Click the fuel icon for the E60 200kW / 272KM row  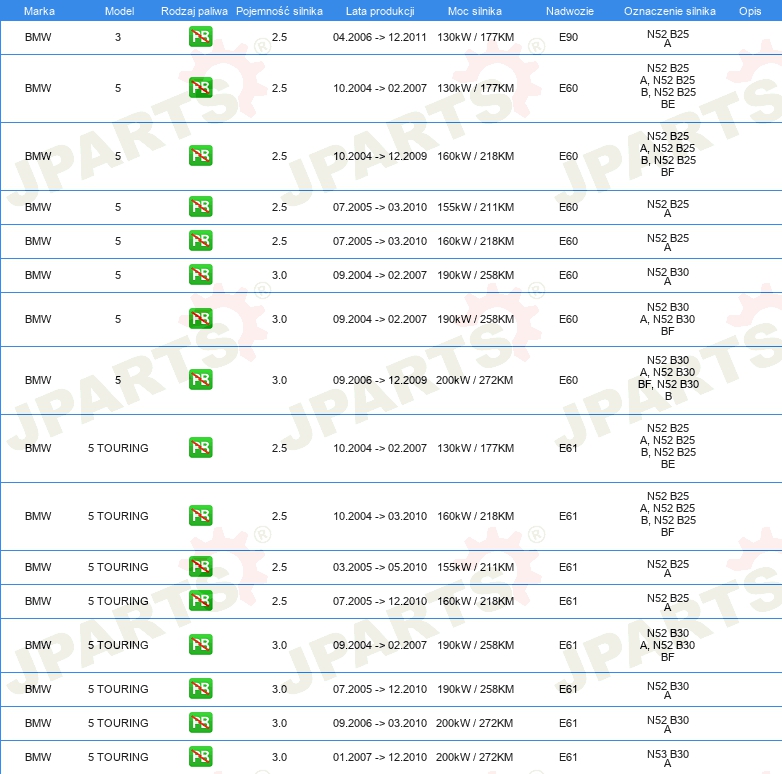200,380
